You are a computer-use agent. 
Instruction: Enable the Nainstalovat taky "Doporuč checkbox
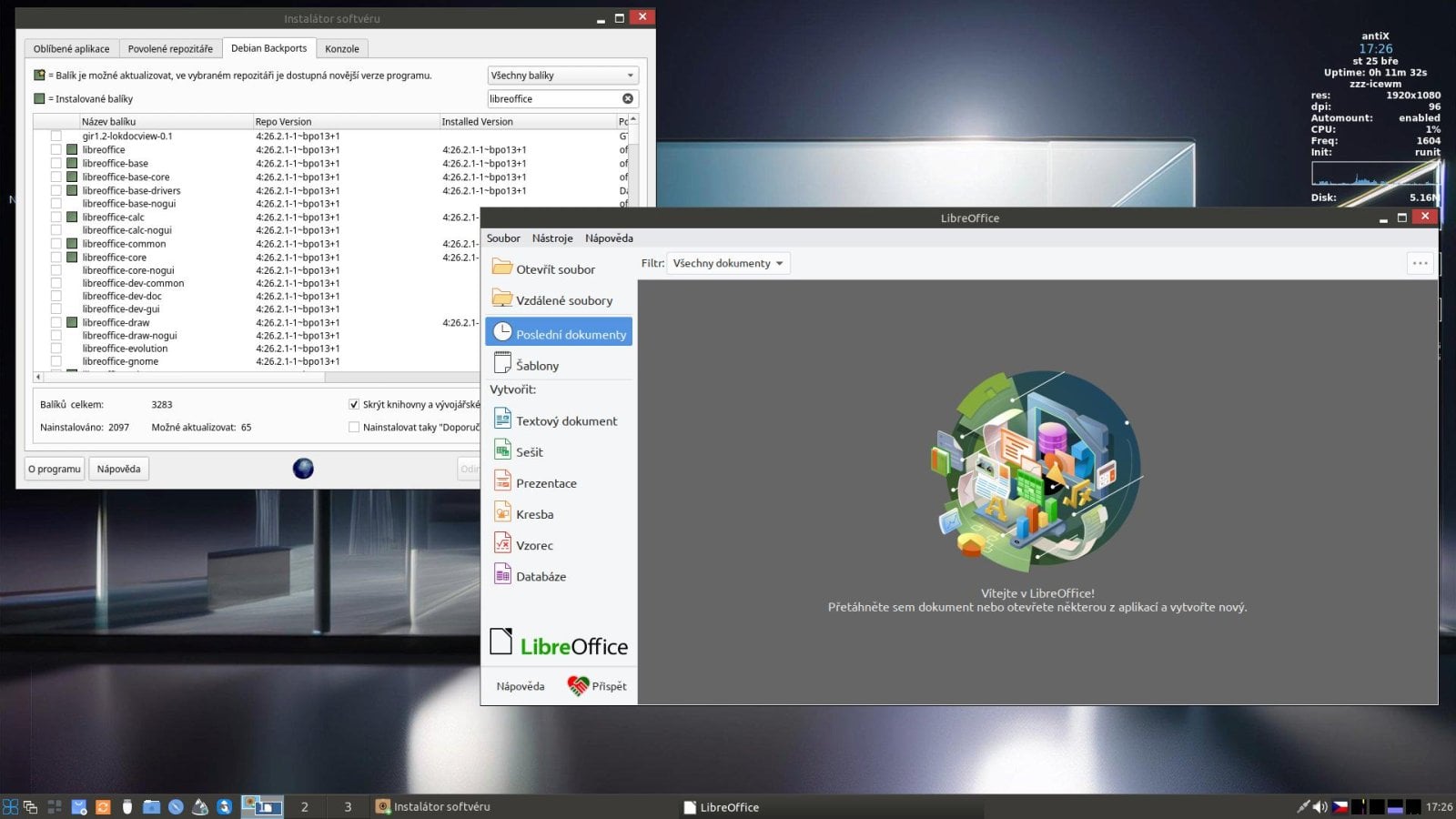[x=354, y=427]
